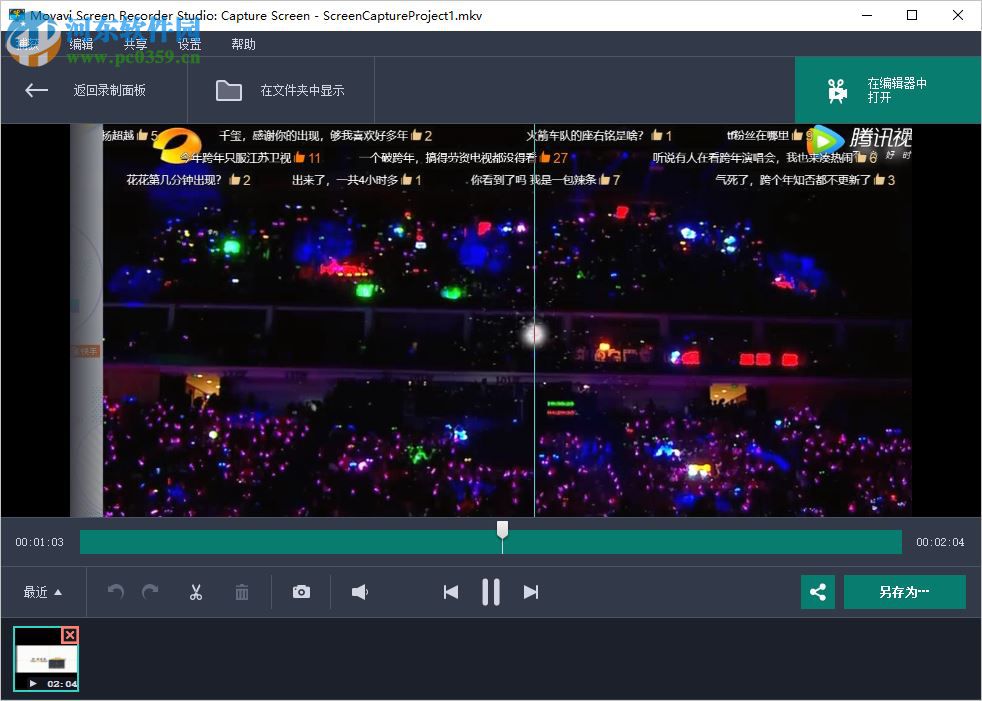Open the 编辑 (Edit) menu
Screen dimensions: 982x701
[x=80, y=43]
